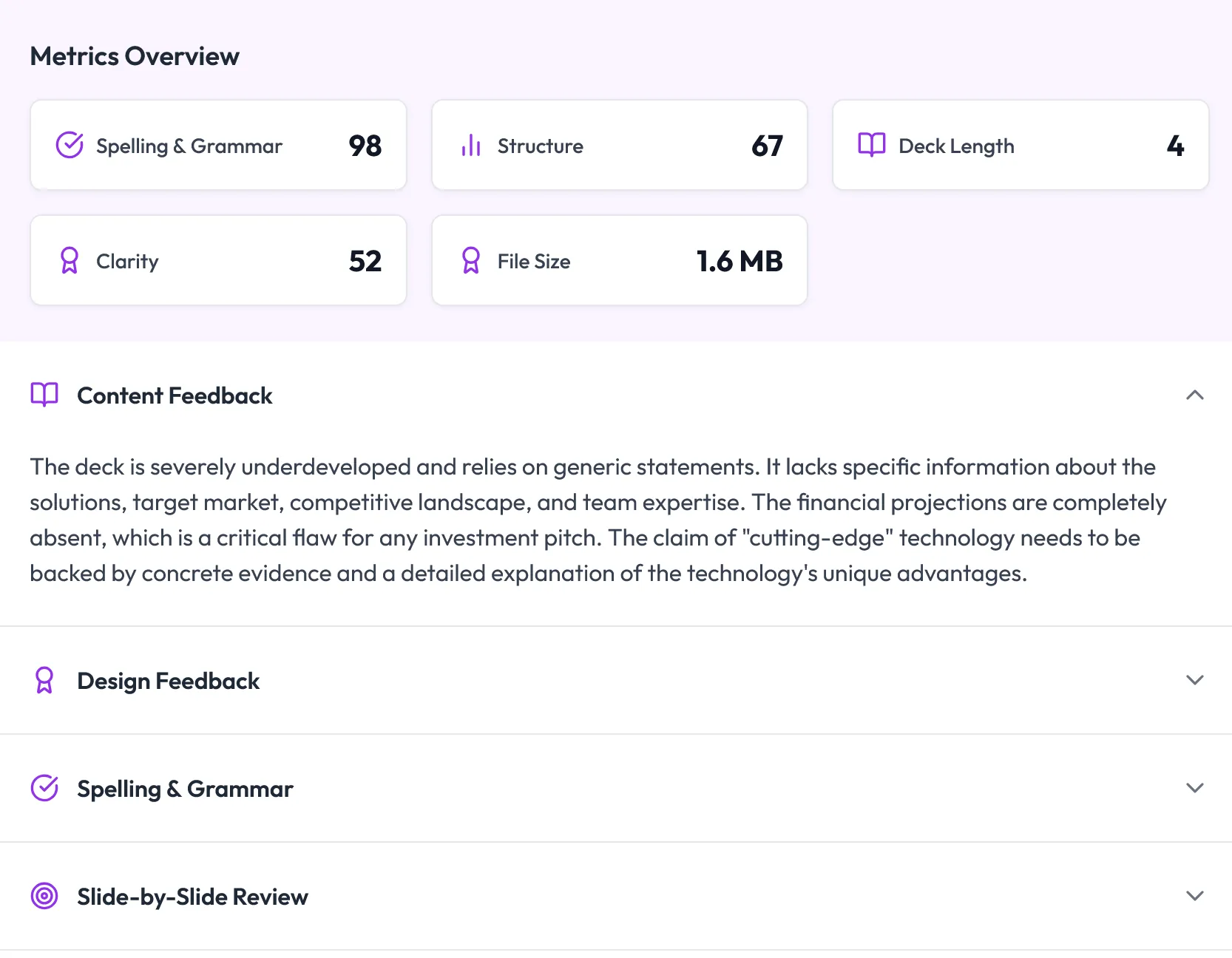Click the Clarity metric label
The width and height of the screenshot is (1232, 958).
[x=127, y=262]
